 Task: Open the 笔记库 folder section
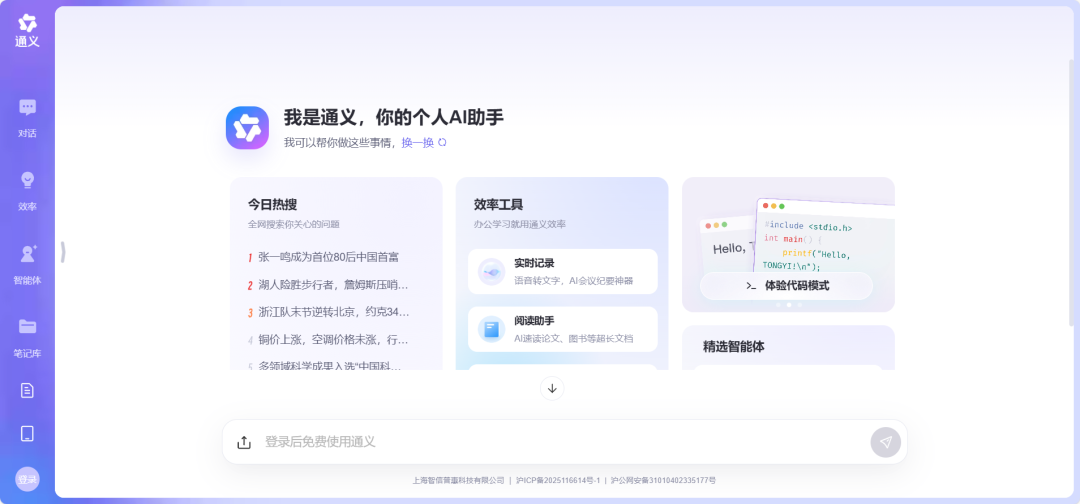pos(27,338)
